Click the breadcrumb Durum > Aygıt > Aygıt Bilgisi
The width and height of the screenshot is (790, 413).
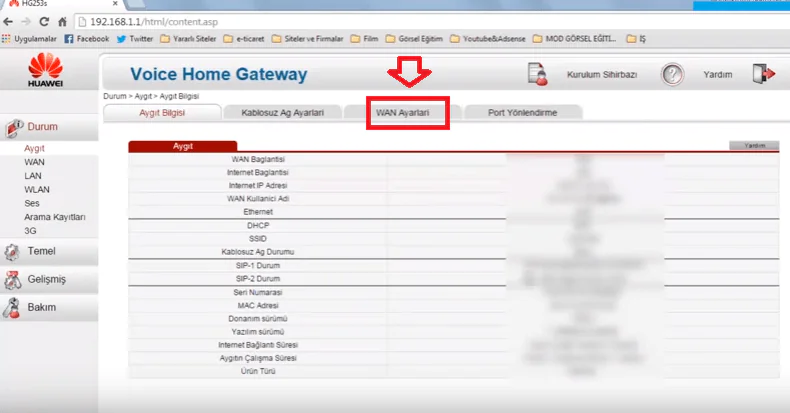coord(151,96)
